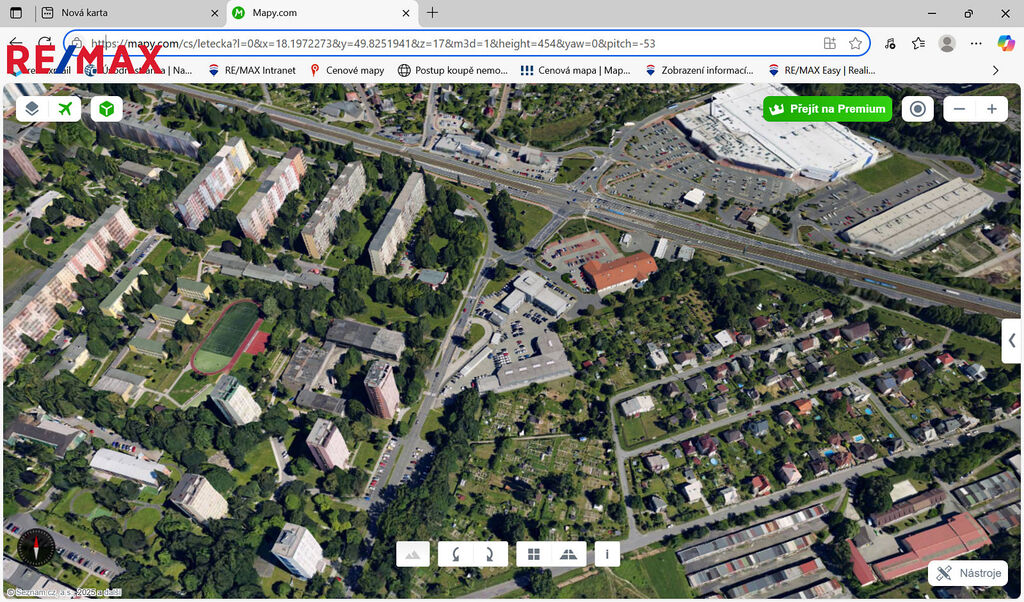Open split screen from address bar
Screen dimensions: 1024x602
pyautogui.click(x=829, y=44)
